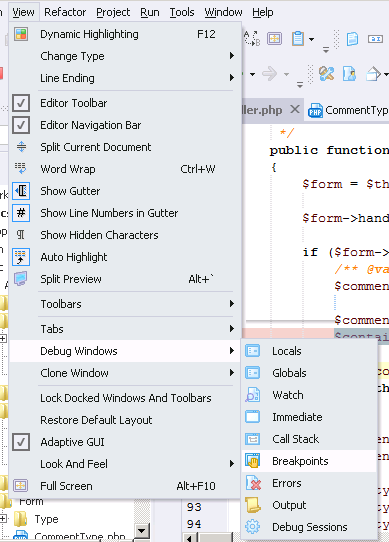The width and height of the screenshot is (389, 542).
Task: Expand the Type folder tree node
Action: click(x=3, y=518)
